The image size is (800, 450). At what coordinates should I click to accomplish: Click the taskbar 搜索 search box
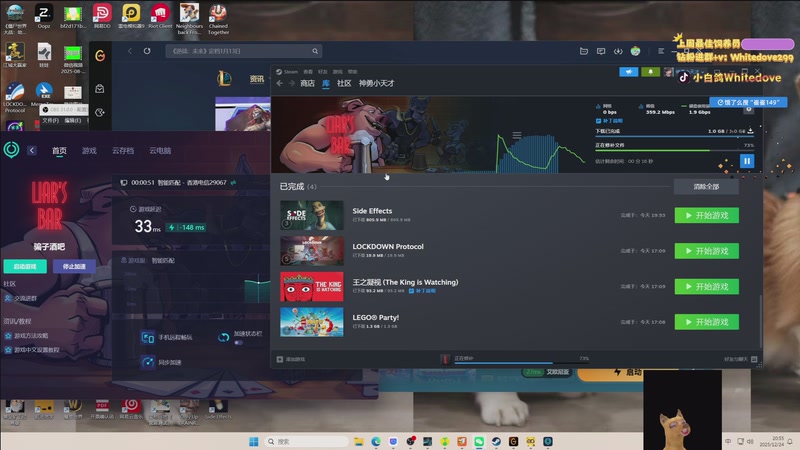pos(308,441)
